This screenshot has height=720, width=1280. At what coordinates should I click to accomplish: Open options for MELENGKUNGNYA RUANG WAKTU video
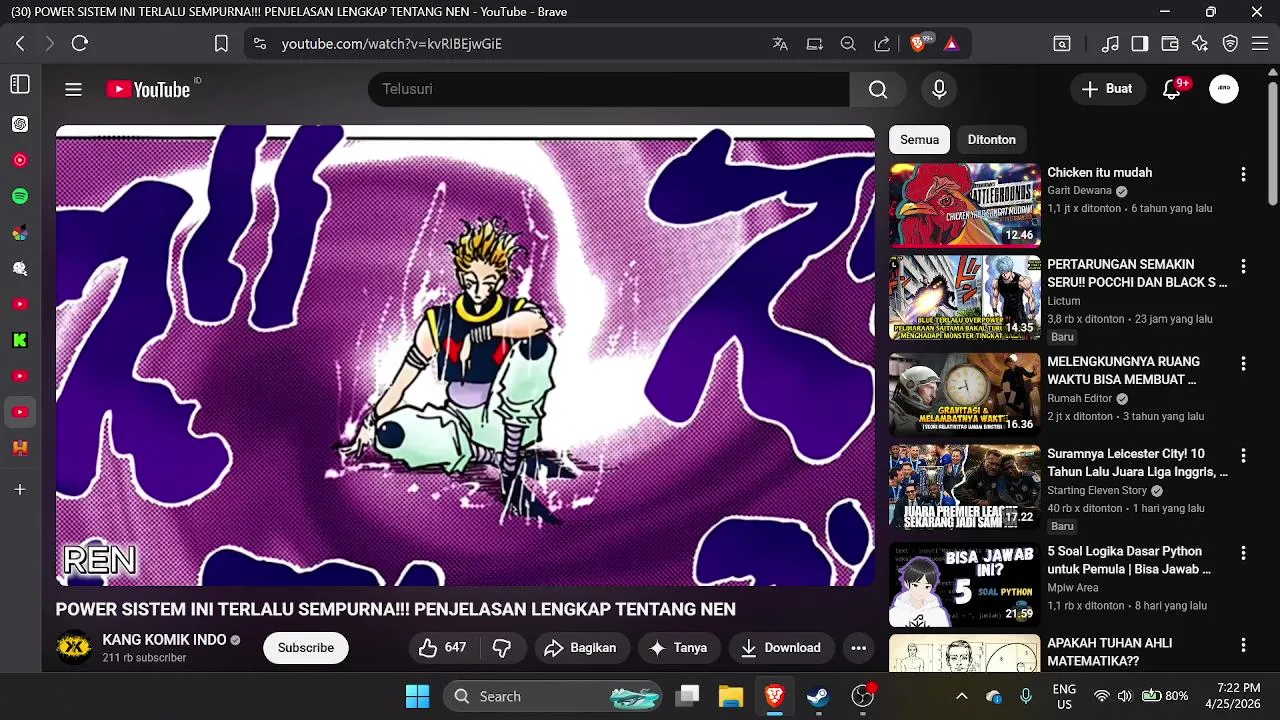click(x=1243, y=363)
